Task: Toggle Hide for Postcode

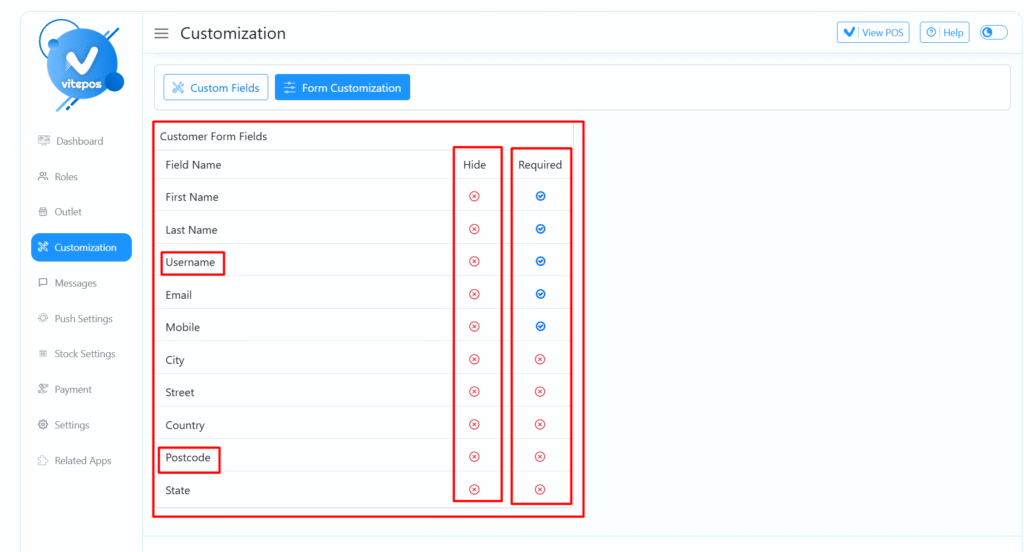Action: point(475,457)
